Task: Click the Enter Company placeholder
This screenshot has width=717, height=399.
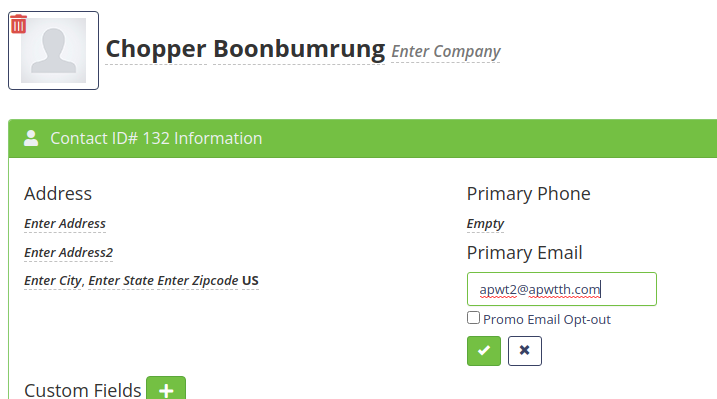Action: (x=446, y=52)
